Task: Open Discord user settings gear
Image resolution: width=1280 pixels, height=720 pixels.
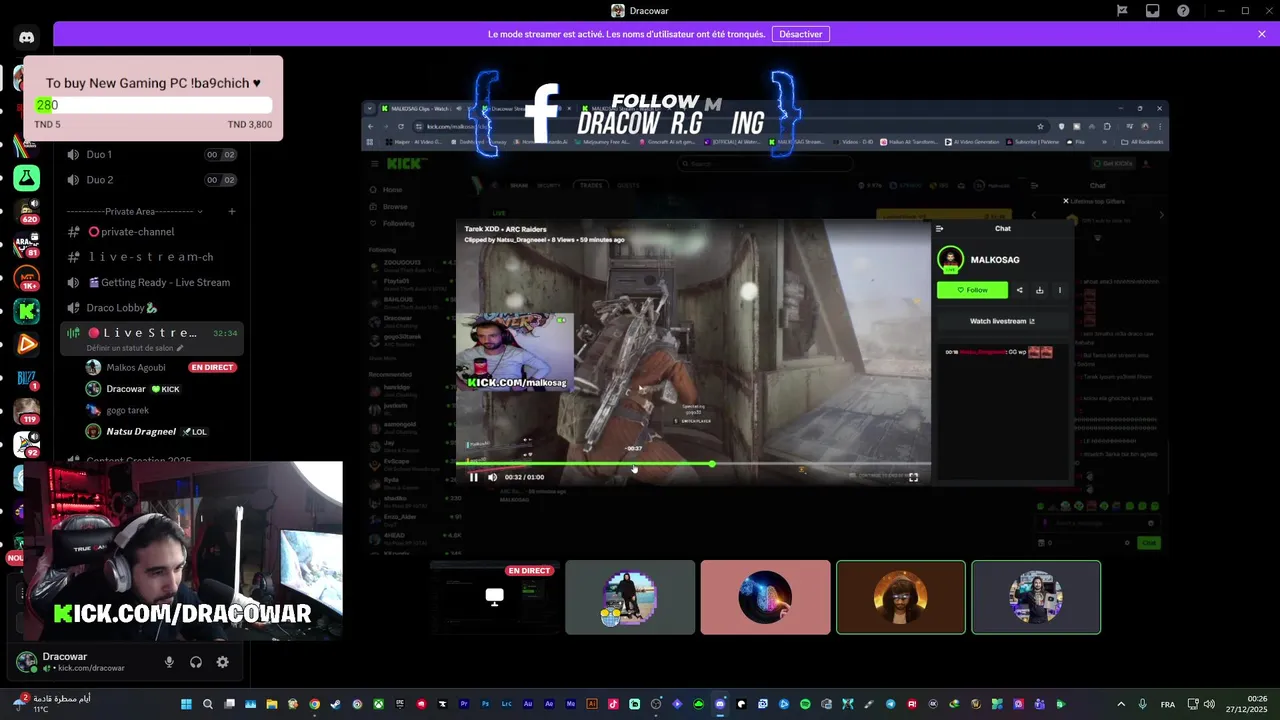Action: 222,662
